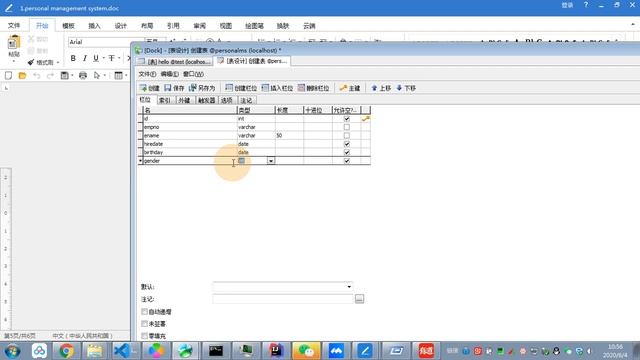The height and width of the screenshot is (360, 640).
Task: Click the print icon in quick toolbar
Action: [83, 76]
